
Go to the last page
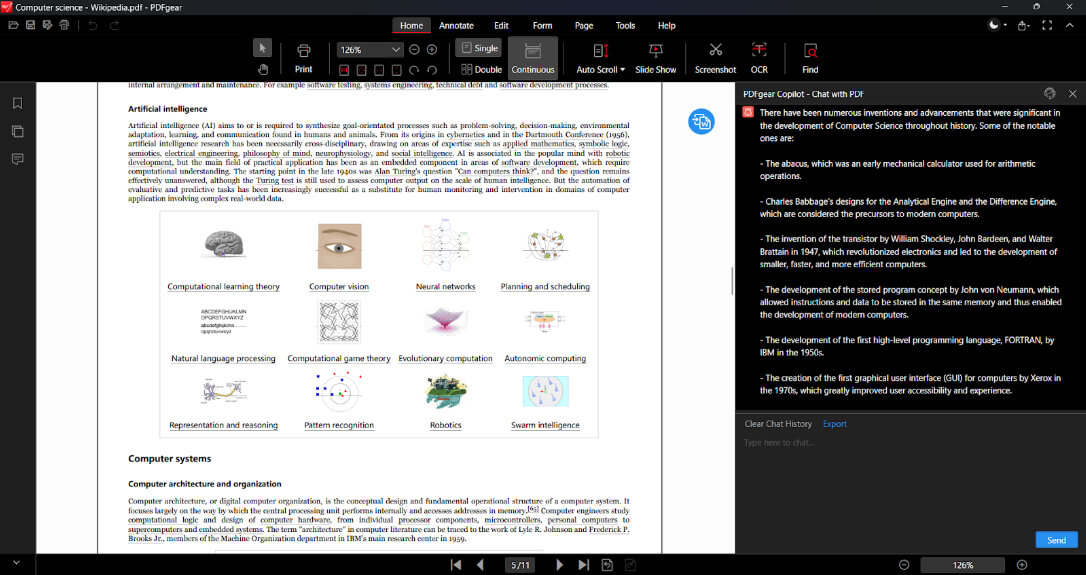click(x=584, y=565)
